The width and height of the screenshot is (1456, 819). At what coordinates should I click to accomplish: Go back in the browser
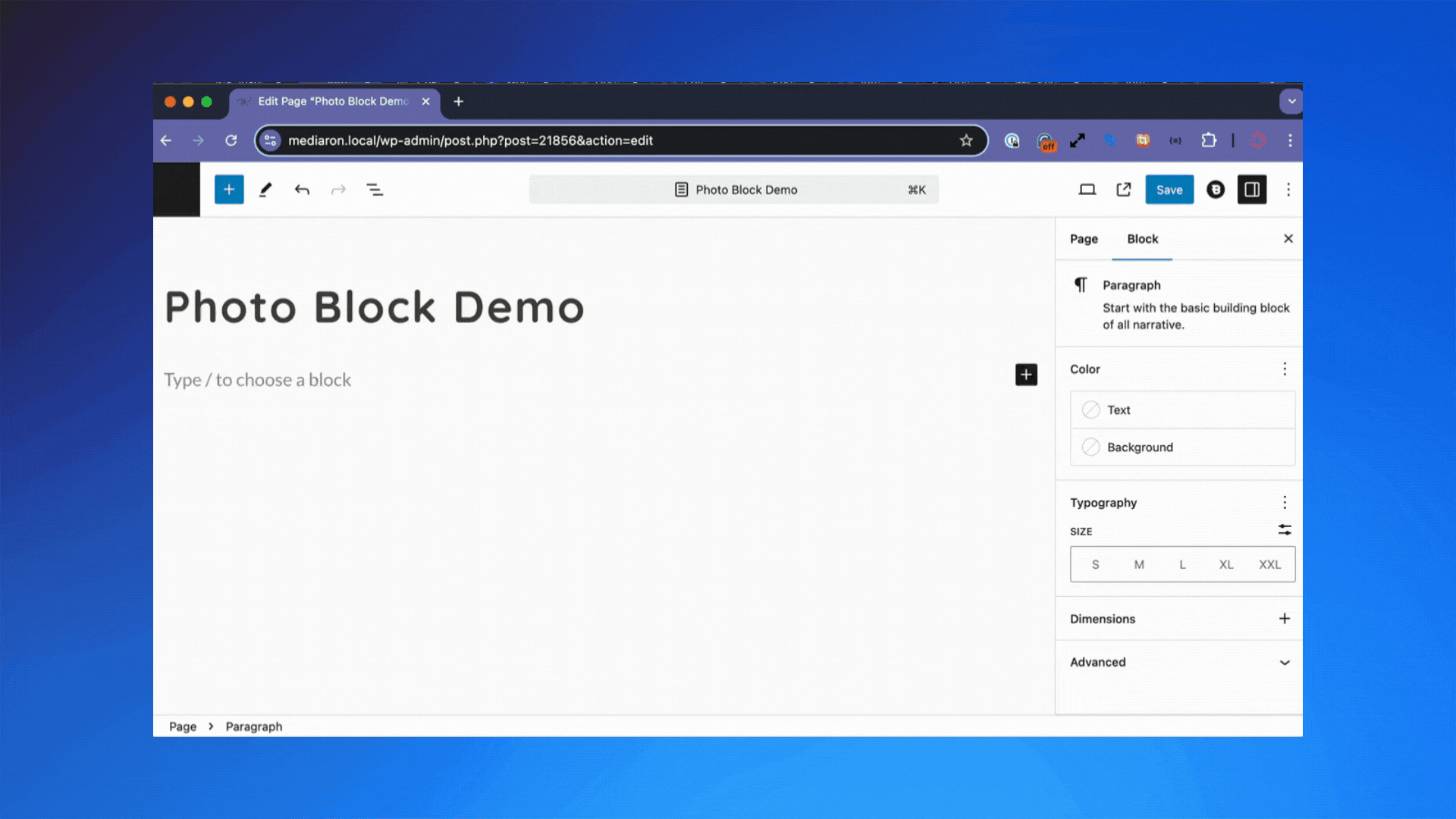point(166,140)
